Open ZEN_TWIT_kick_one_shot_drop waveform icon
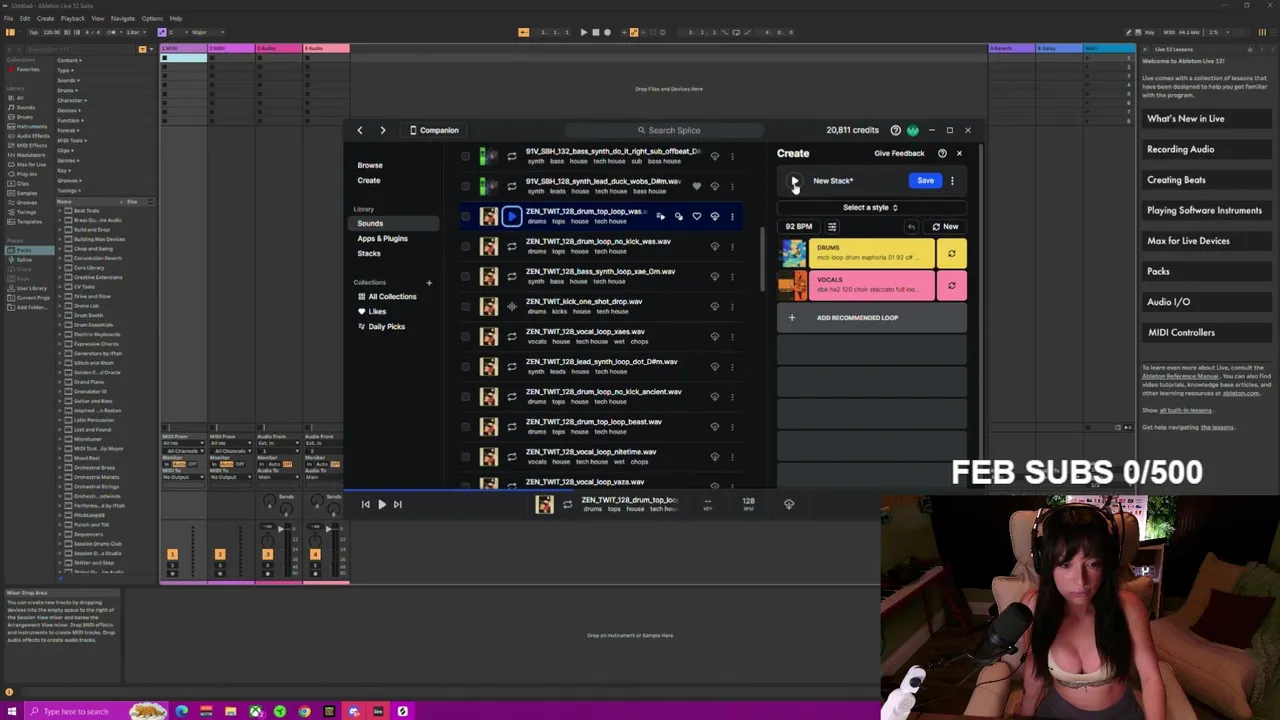Viewport: 1280px width, 720px height. pos(511,307)
